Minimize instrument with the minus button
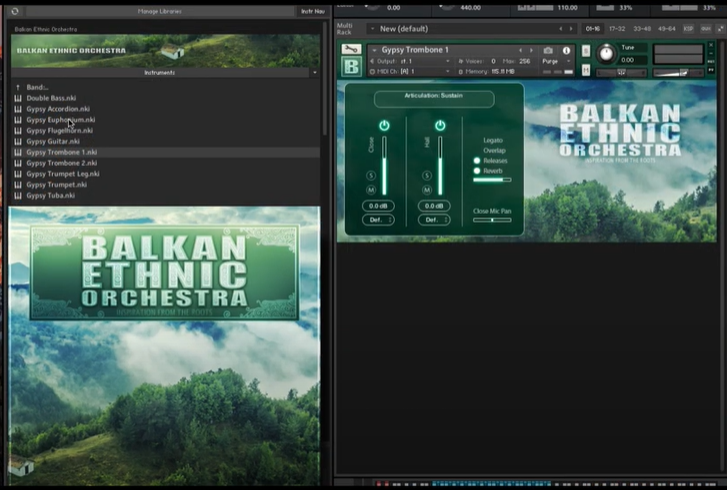The width and height of the screenshot is (727, 490). (711, 53)
